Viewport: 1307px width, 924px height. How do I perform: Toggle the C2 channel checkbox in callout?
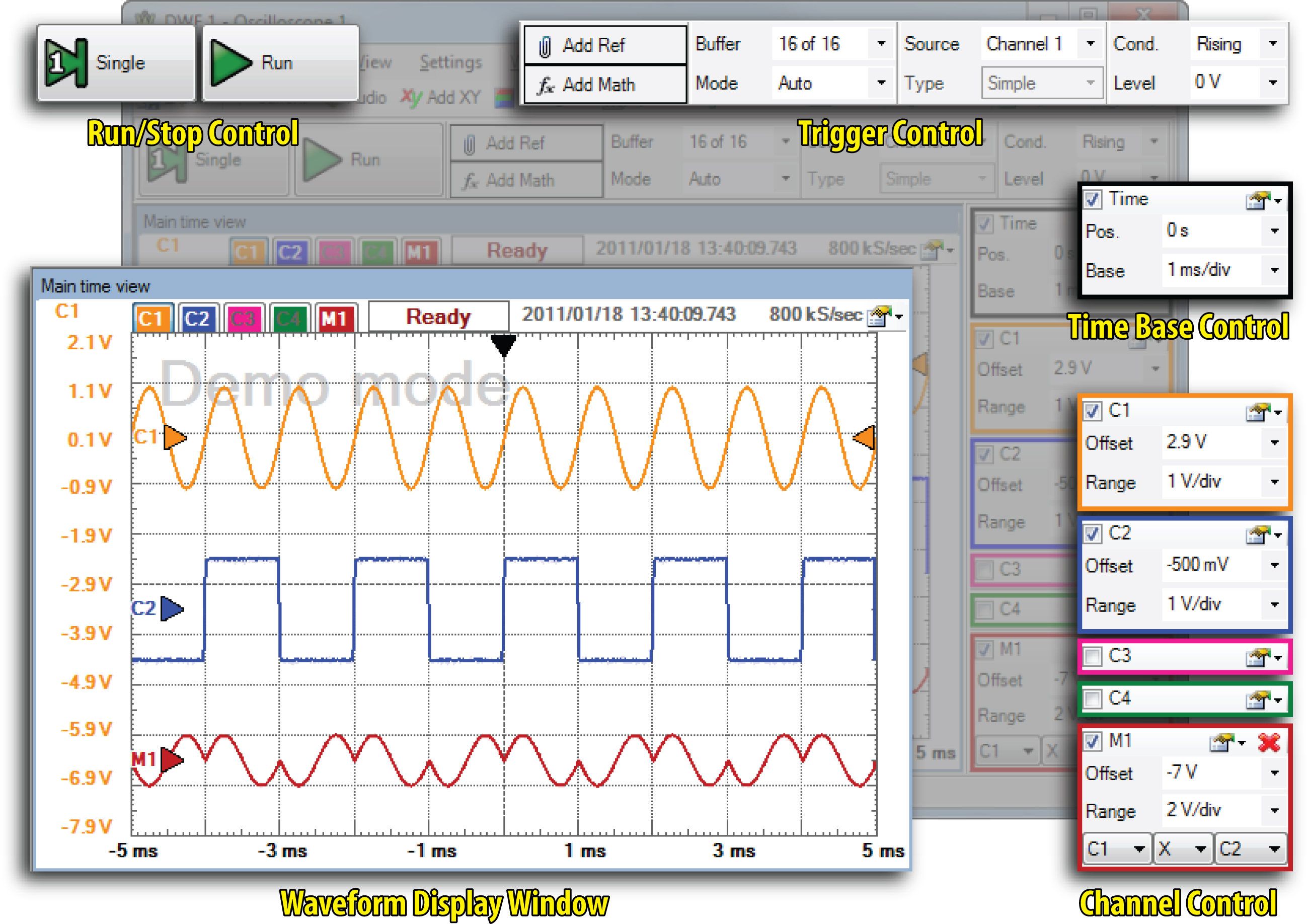point(1092,534)
